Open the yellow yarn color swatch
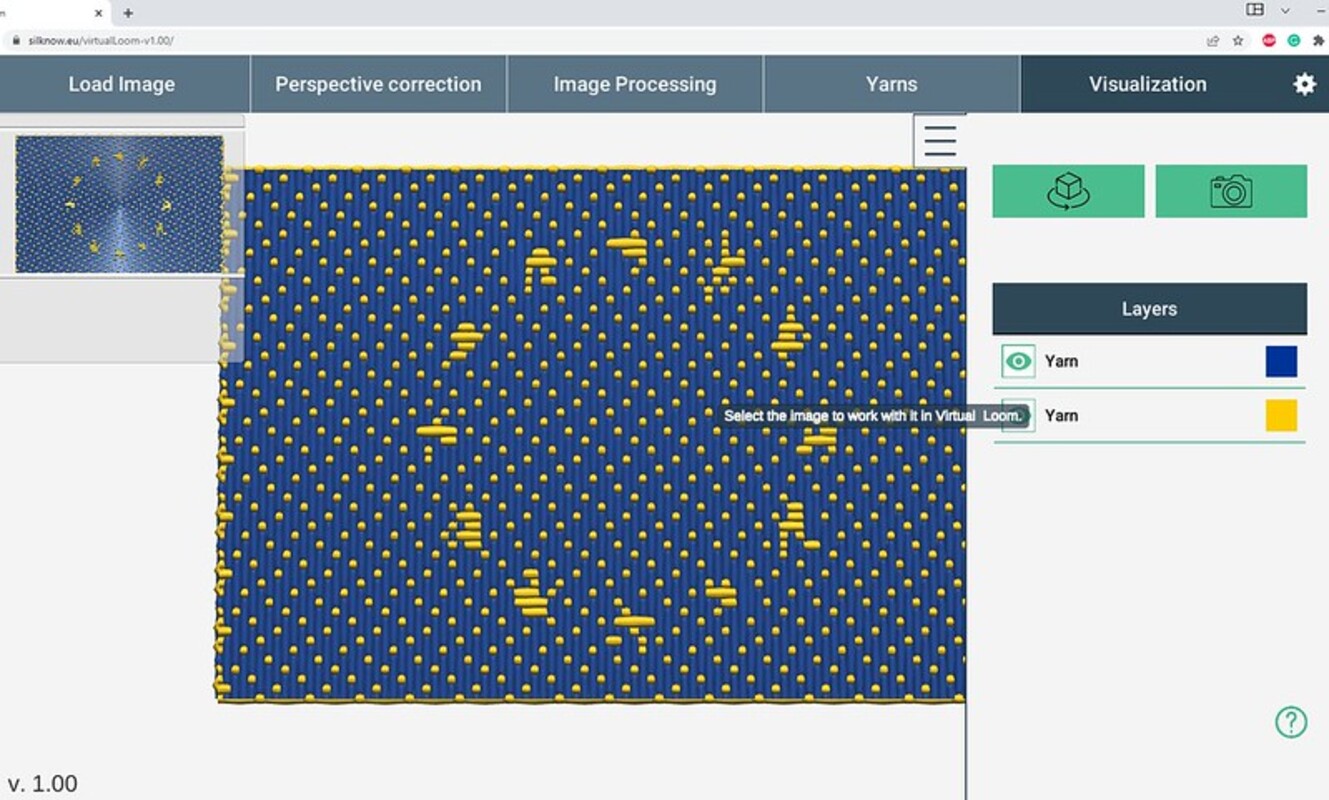The height and width of the screenshot is (800, 1329). (1281, 415)
